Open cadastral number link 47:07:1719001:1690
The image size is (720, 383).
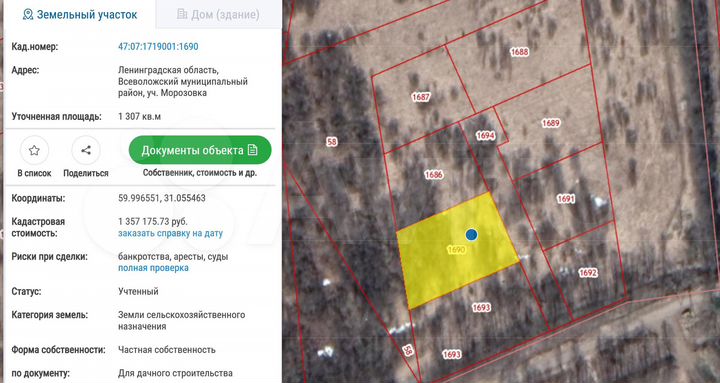point(158,46)
